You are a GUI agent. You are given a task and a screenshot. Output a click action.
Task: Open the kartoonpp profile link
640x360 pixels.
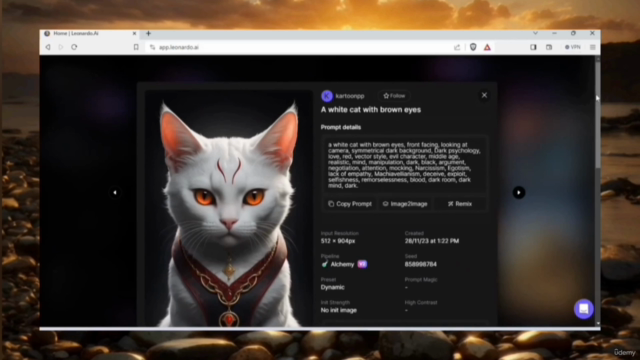(x=350, y=96)
